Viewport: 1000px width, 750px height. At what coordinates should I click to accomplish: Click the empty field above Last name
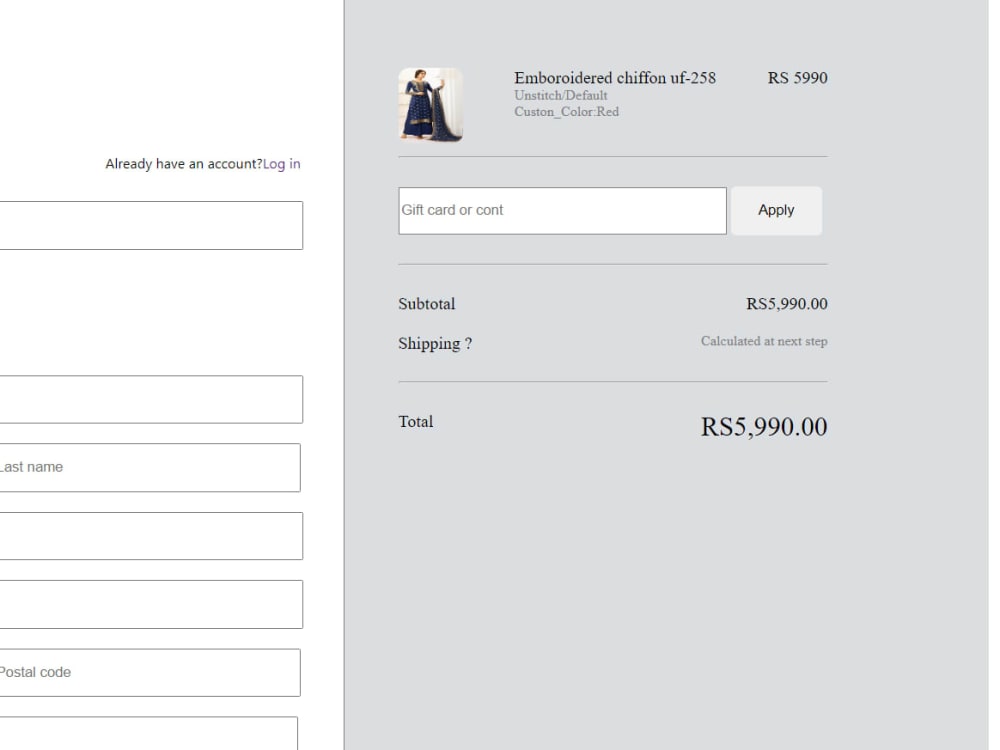pyautogui.click(x=151, y=399)
